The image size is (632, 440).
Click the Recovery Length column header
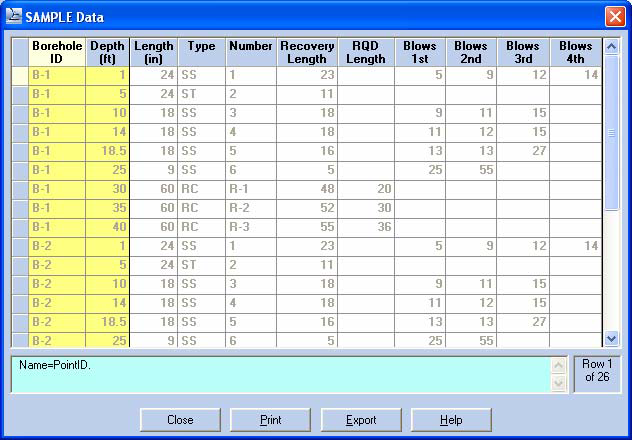[307, 52]
